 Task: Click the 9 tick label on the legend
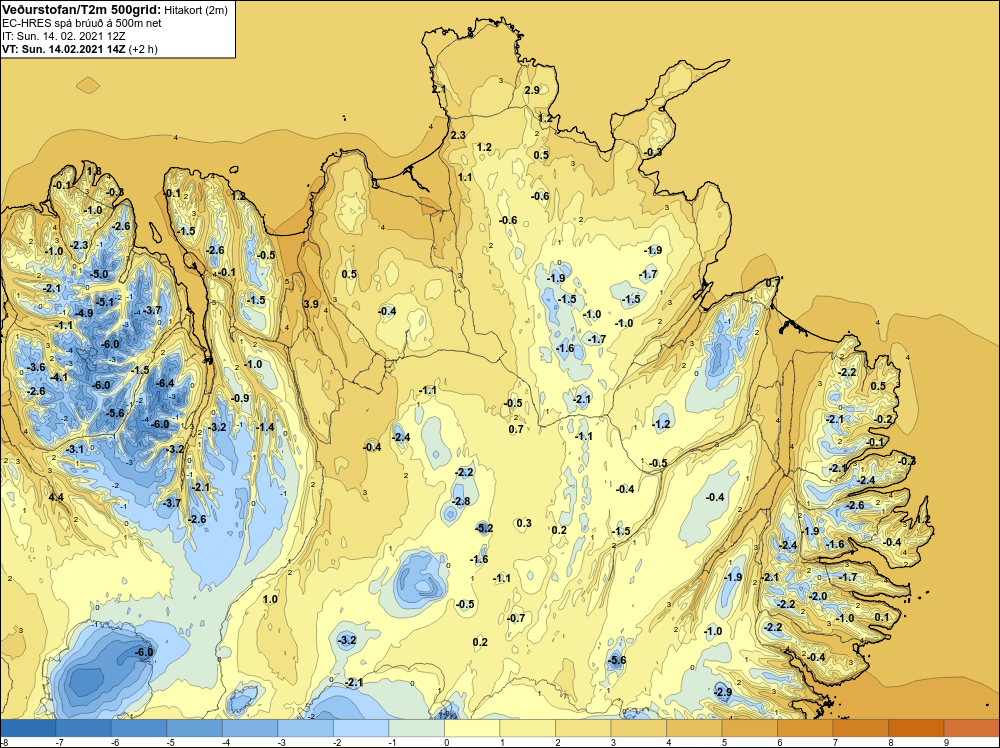click(946, 742)
